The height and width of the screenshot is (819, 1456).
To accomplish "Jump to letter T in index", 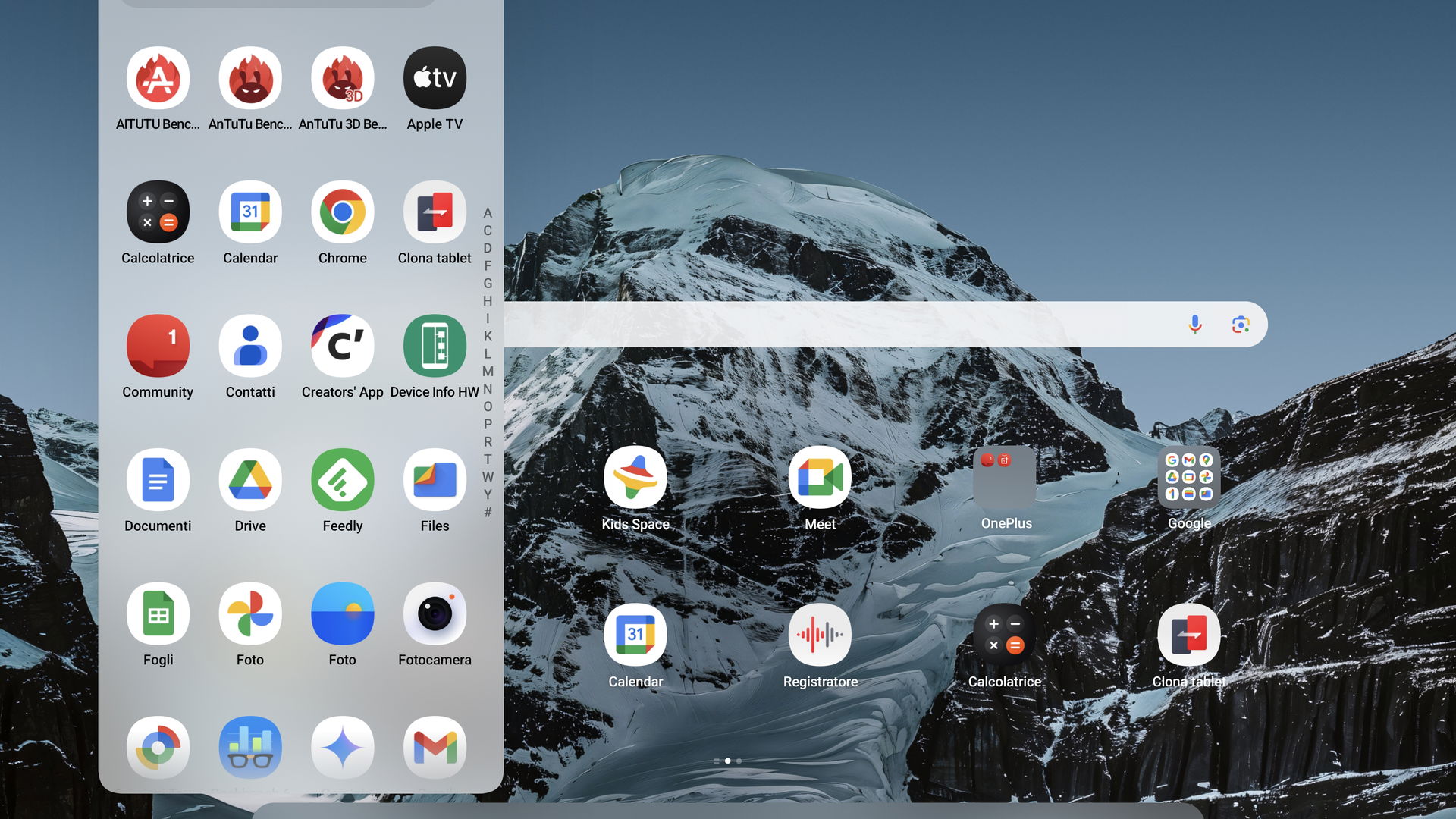I will tap(488, 460).
